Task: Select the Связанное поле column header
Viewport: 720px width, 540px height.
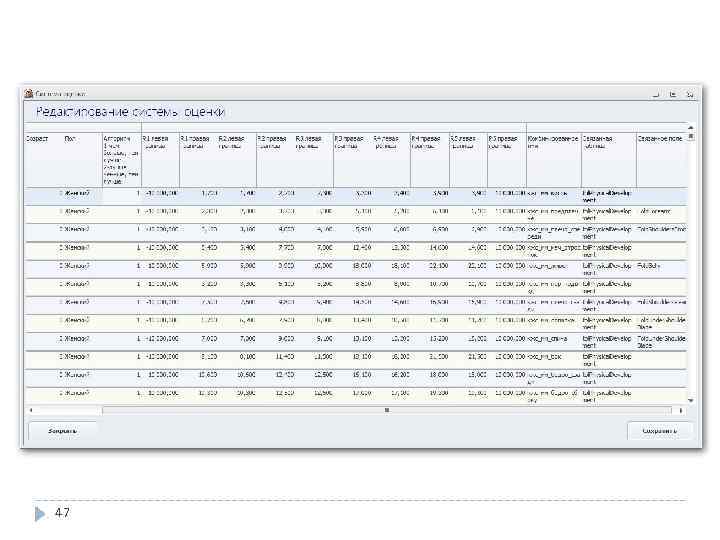Action: coord(662,159)
